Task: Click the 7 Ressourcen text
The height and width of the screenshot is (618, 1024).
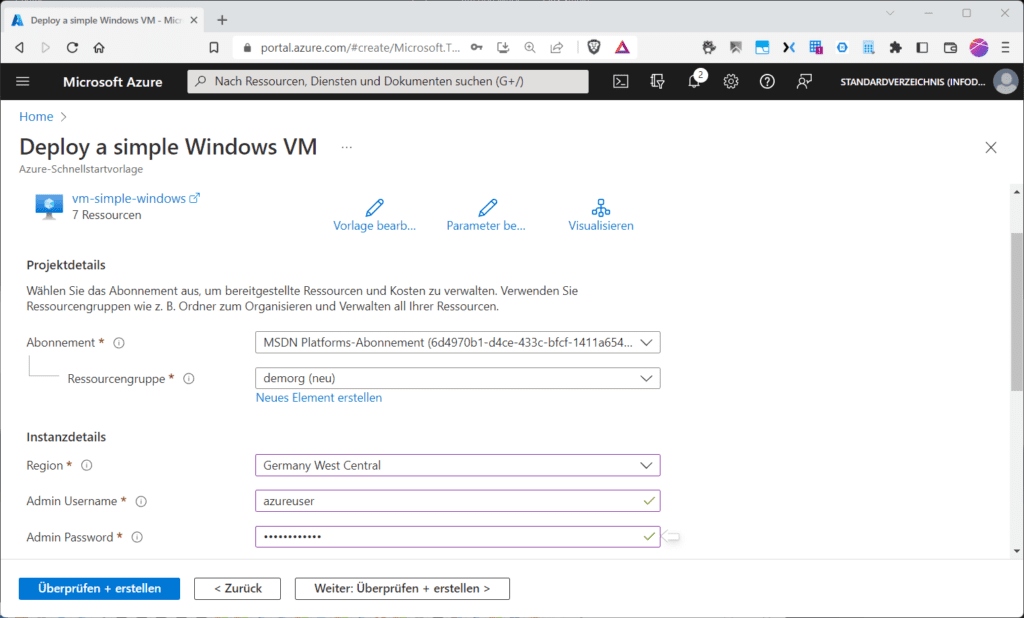Action: point(106,215)
